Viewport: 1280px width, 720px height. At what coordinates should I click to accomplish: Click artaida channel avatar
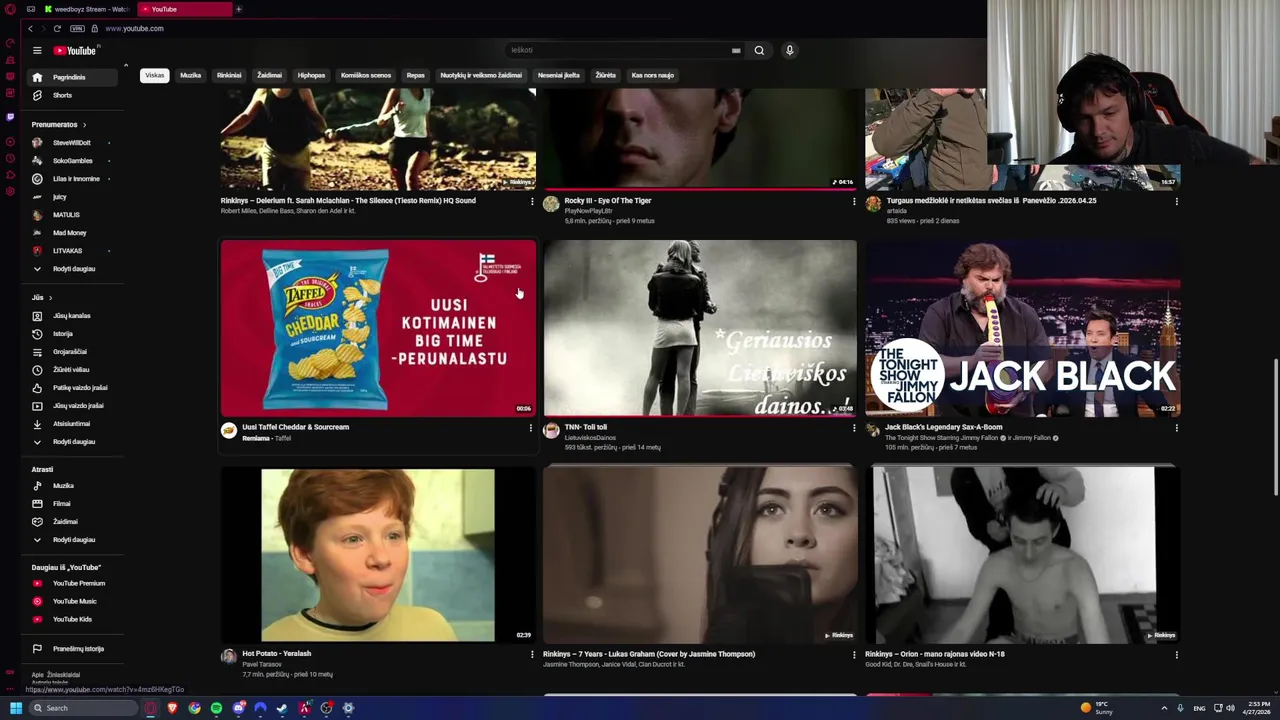click(873, 204)
